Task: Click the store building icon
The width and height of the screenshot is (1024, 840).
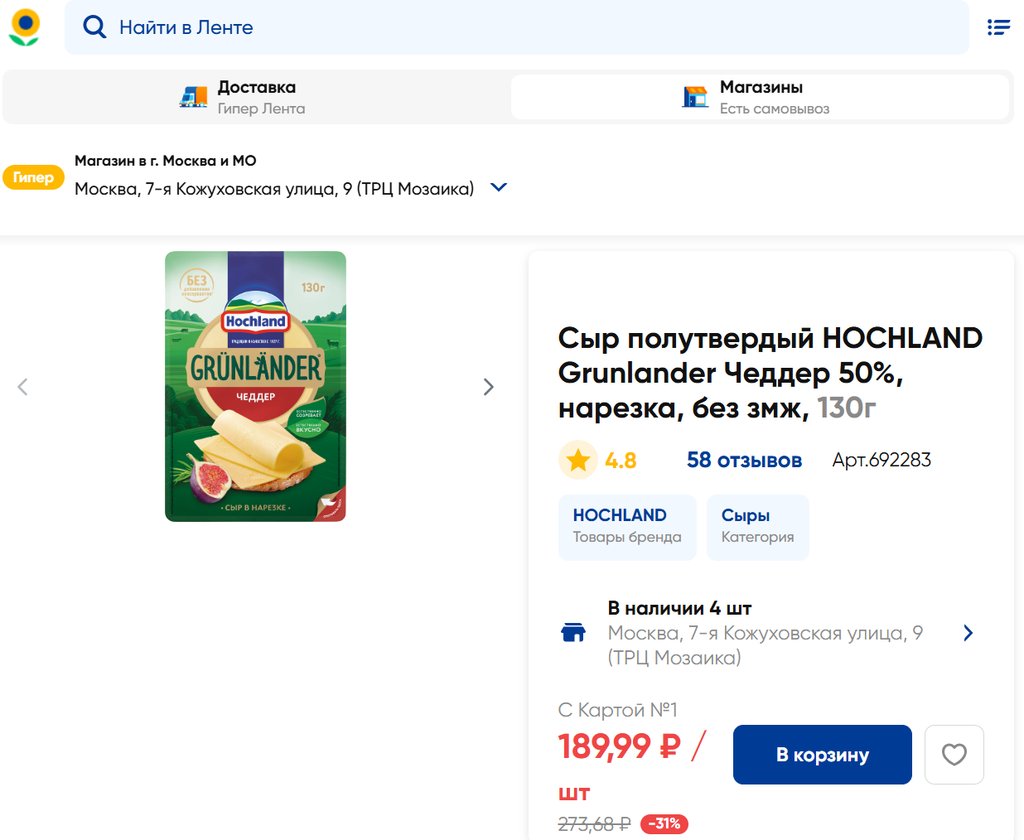Action: (x=695, y=97)
